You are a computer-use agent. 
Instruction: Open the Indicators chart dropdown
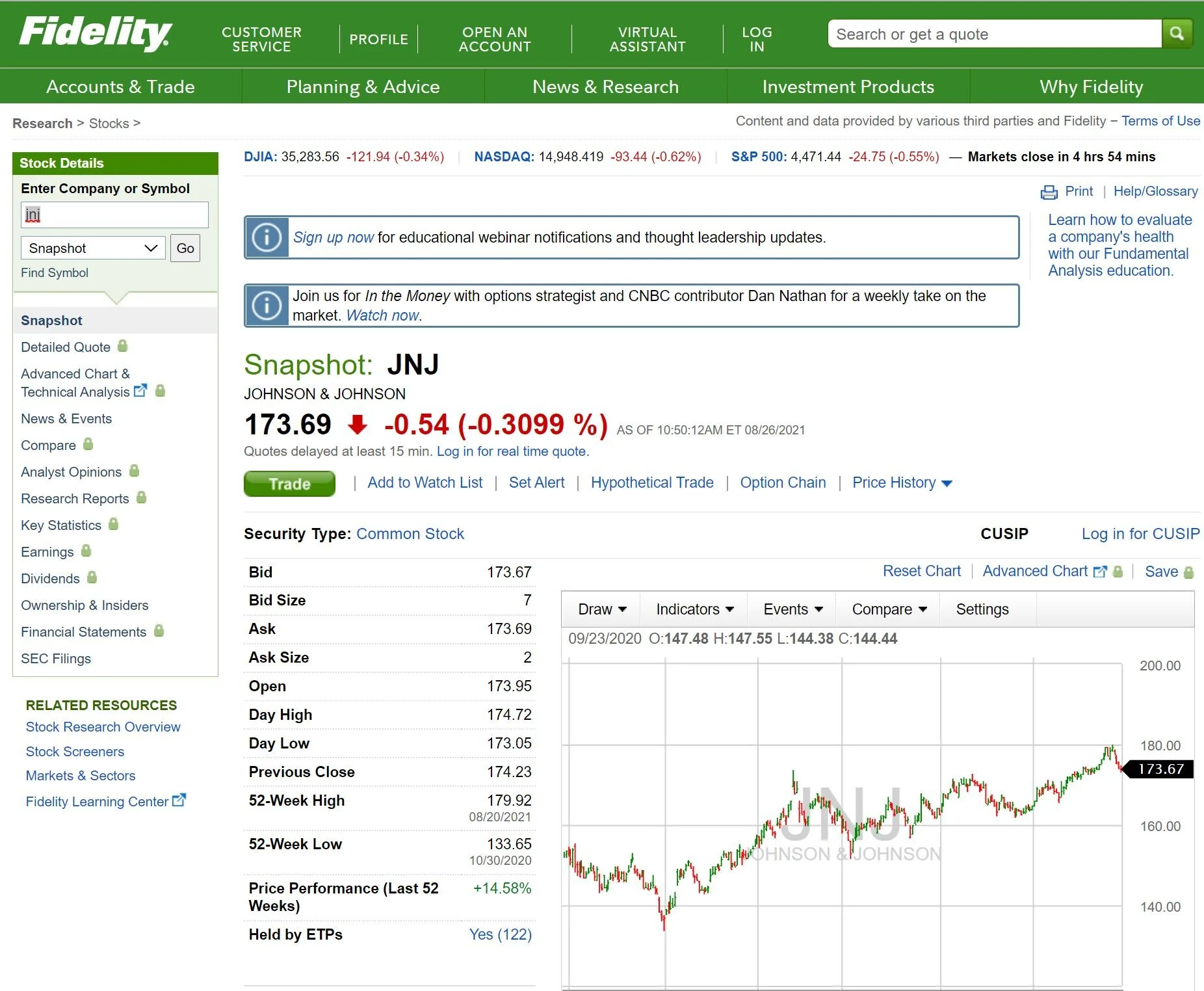[694, 609]
